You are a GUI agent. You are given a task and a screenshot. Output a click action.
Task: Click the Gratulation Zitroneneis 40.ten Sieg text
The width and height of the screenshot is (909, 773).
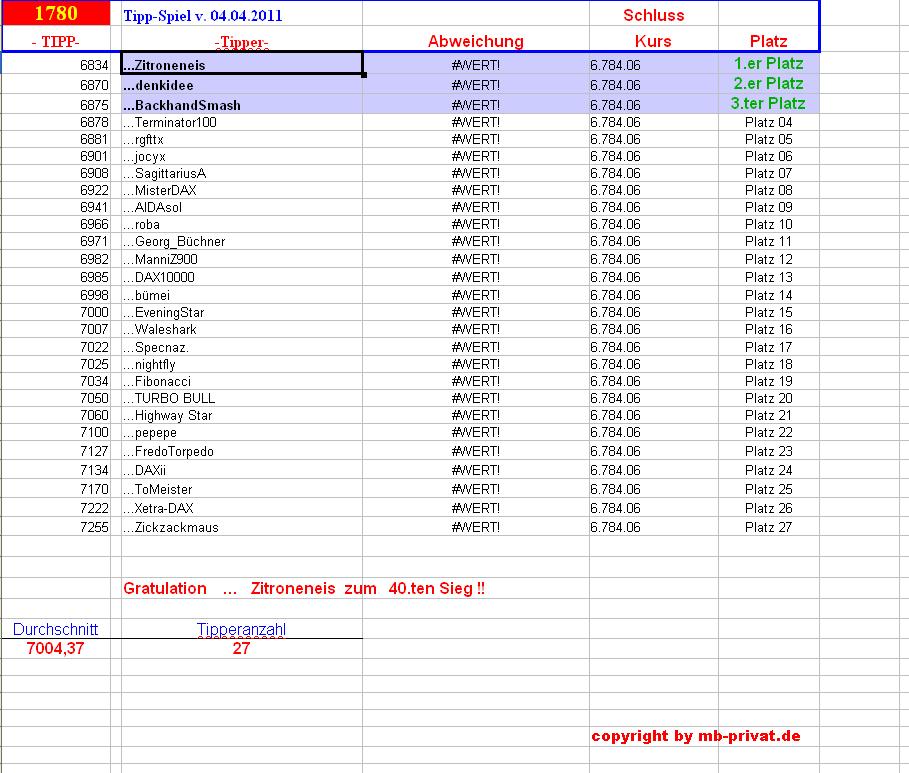click(304, 588)
